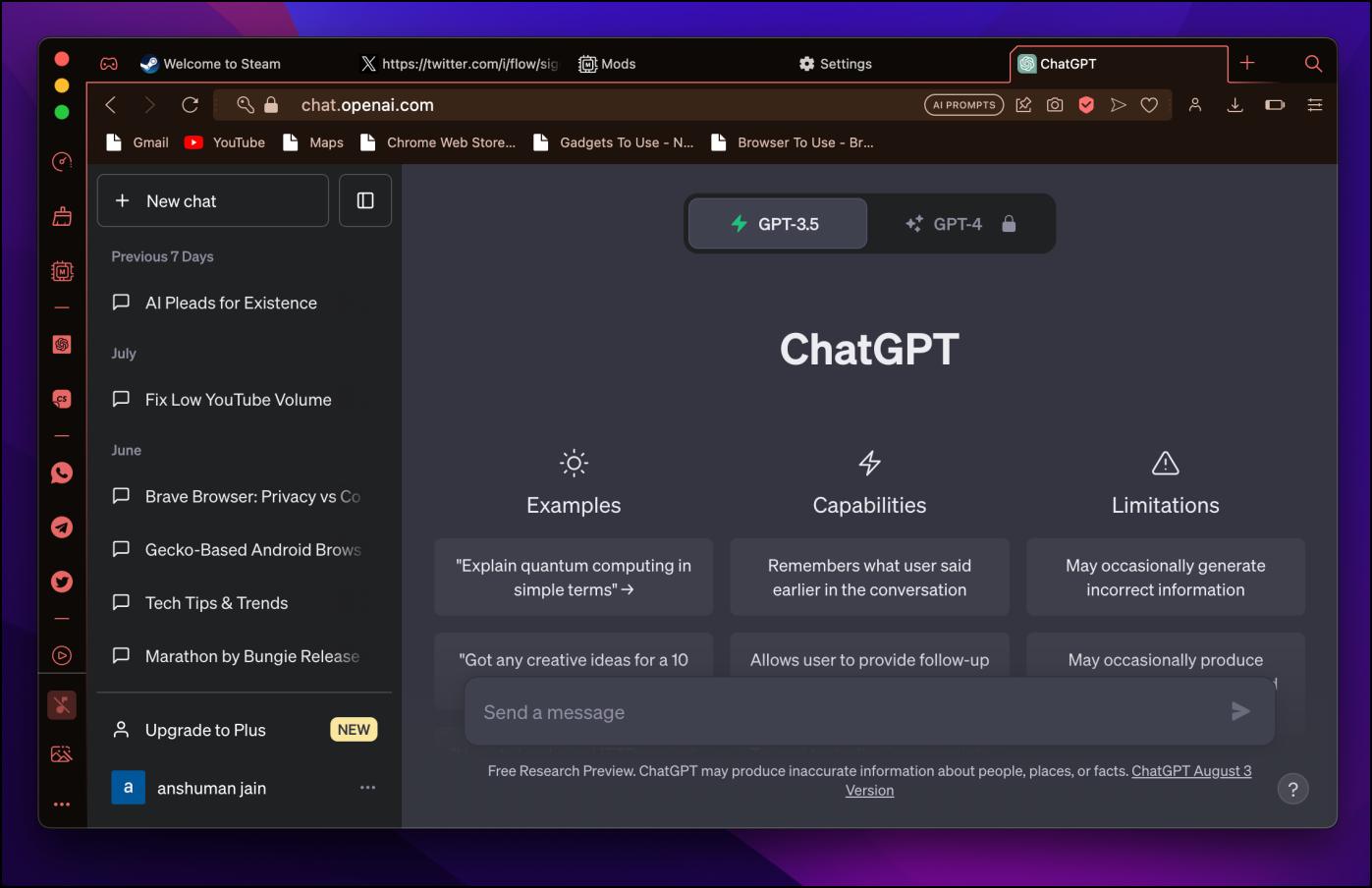Screen dimensions: 1372x888
Task: Open the Maps bookmark
Action: pos(313,142)
